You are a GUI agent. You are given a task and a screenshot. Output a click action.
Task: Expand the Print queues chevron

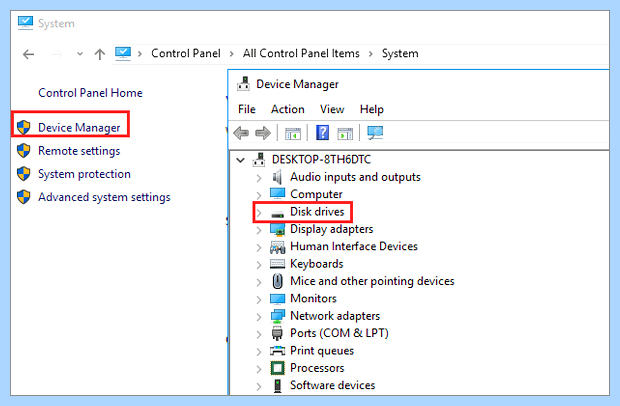tap(259, 352)
